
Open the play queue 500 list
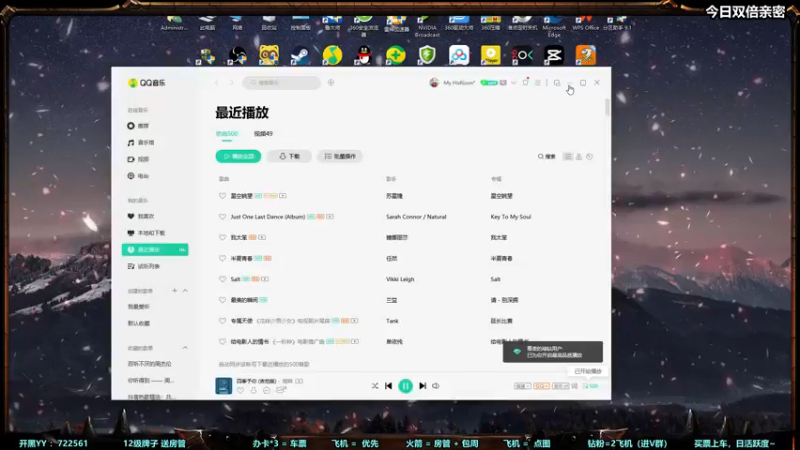coord(590,386)
